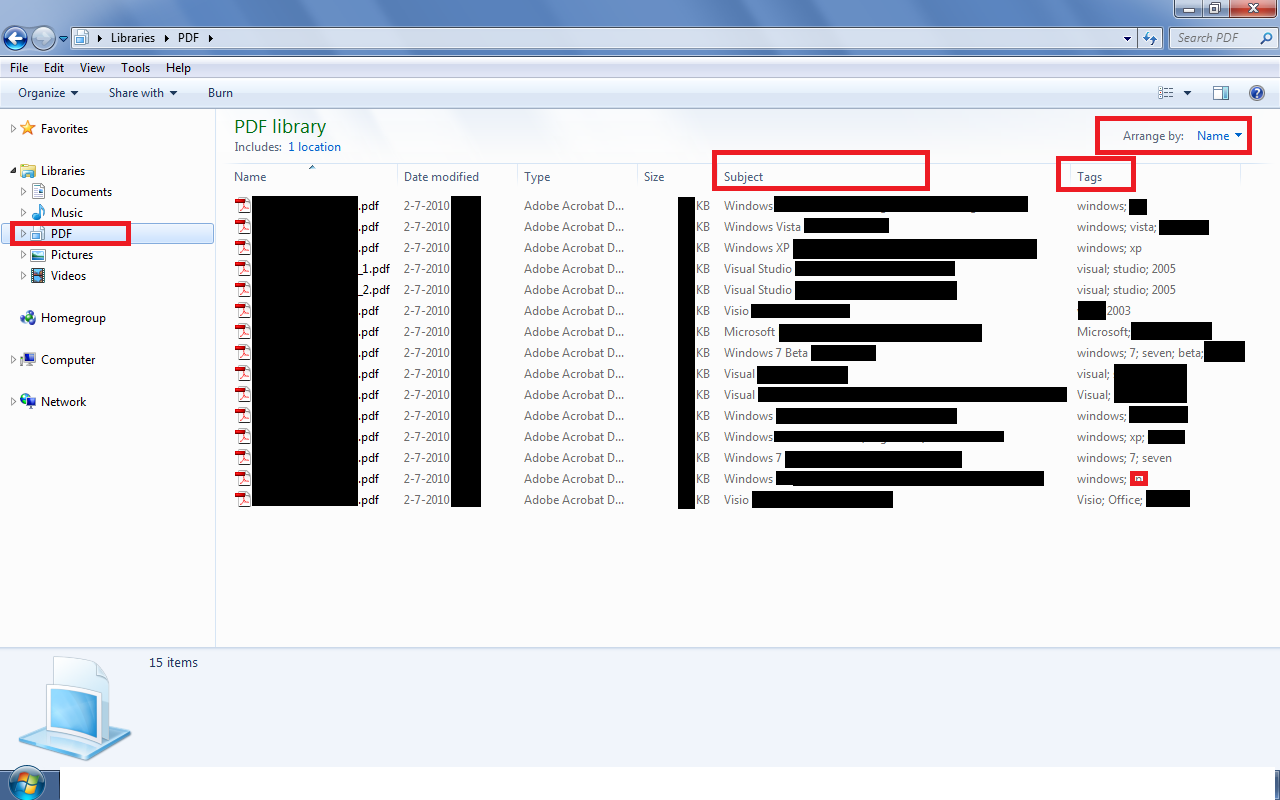This screenshot has width=1280, height=800.
Task: Refresh the PDF library in address bar
Action: pyautogui.click(x=1150, y=38)
